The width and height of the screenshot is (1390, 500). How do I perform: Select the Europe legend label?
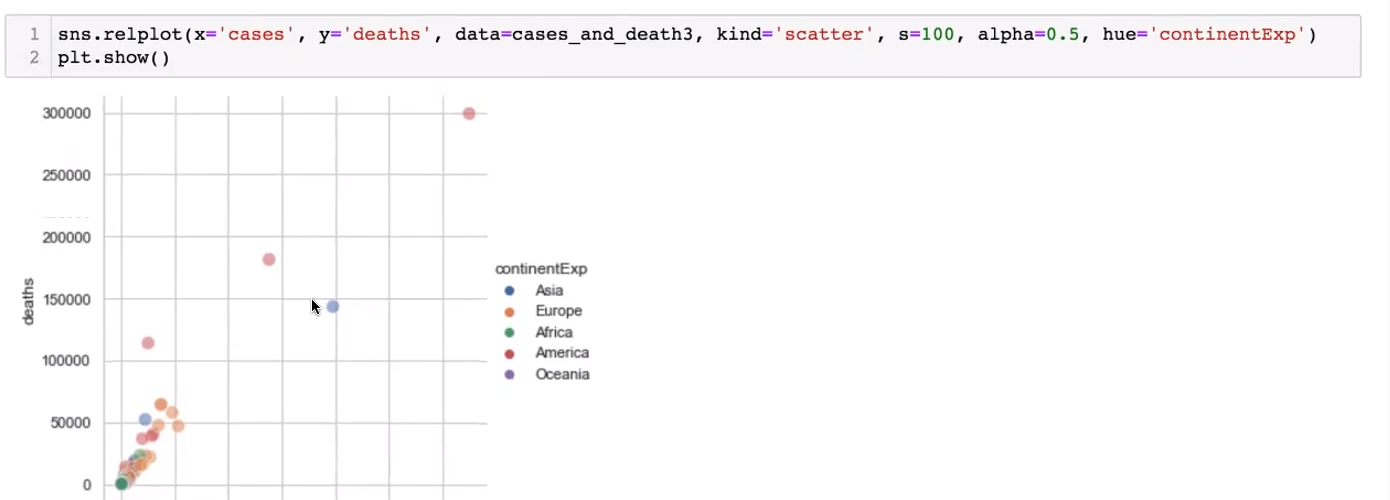point(558,311)
